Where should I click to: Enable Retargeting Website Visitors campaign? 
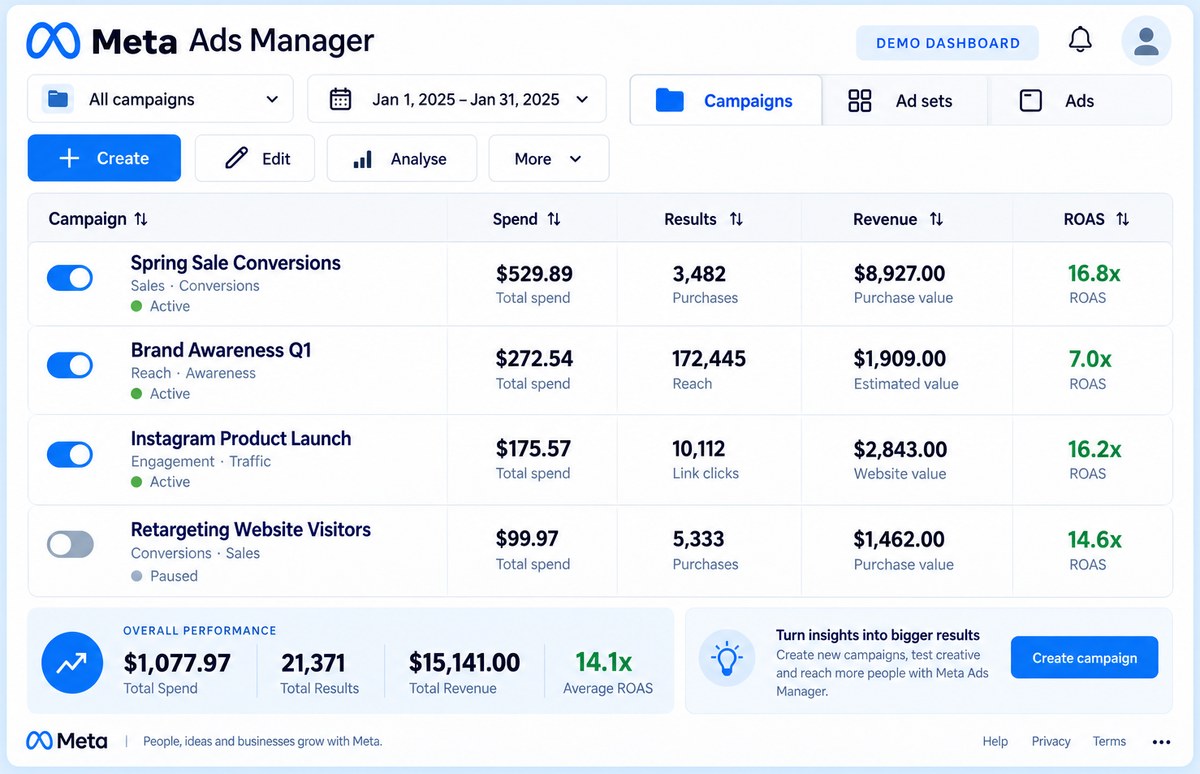(70, 544)
